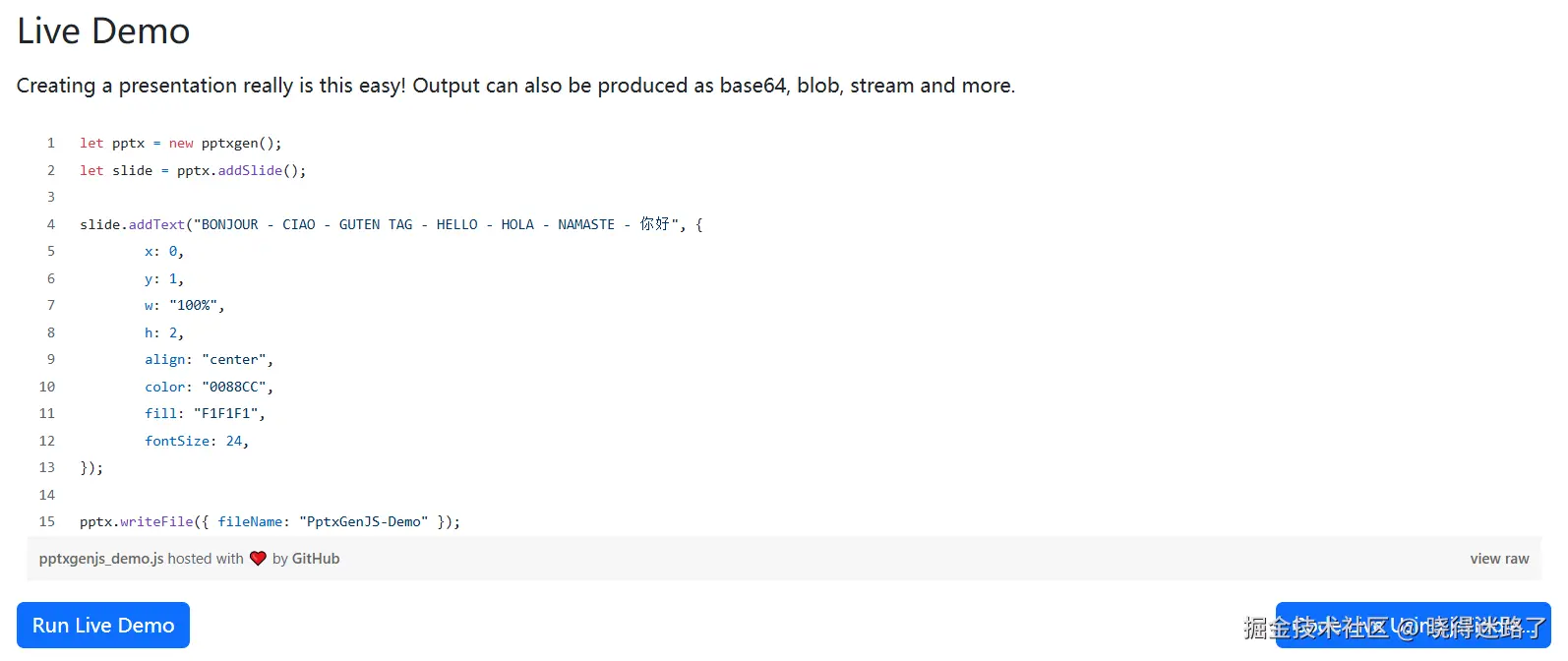The width and height of the screenshot is (1568, 661).
Task: Click line number 15 in the gist
Action: coord(46,521)
